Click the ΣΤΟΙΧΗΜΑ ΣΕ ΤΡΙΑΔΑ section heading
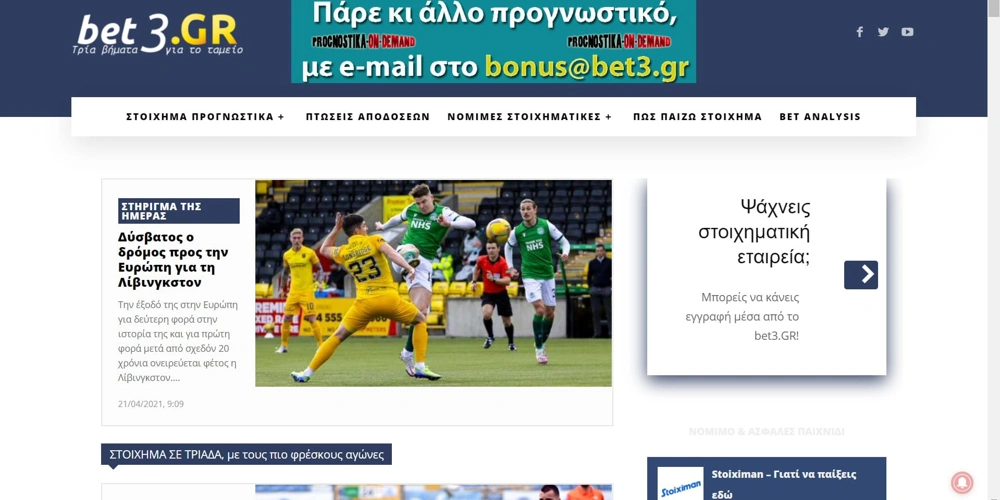Image resolution: width=1000 pixels, height=500 pixels. click(x=246, y=455)
